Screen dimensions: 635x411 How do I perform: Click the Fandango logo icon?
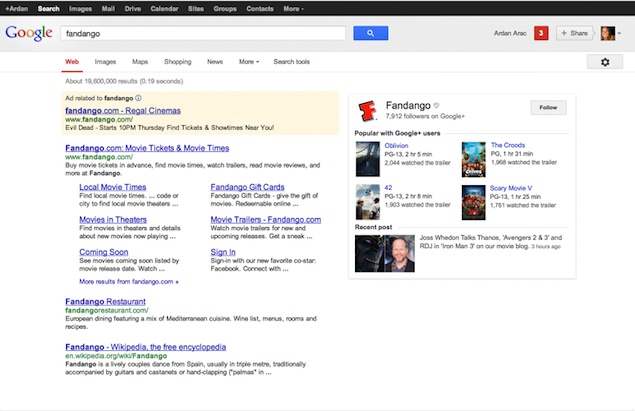point(367,109)
